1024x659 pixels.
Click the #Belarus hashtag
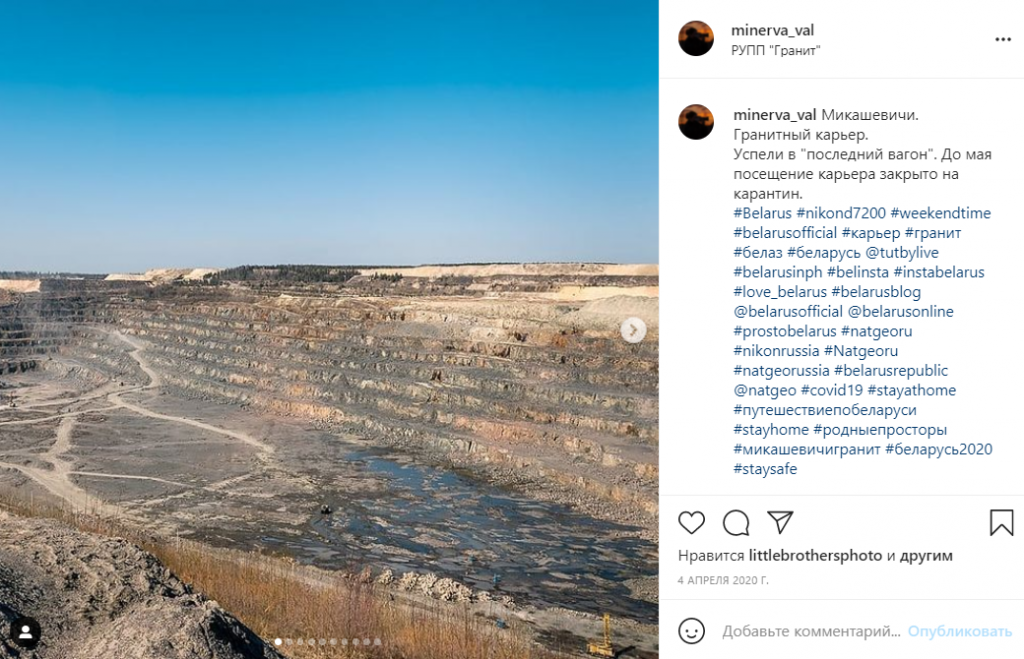coord(762,213)
